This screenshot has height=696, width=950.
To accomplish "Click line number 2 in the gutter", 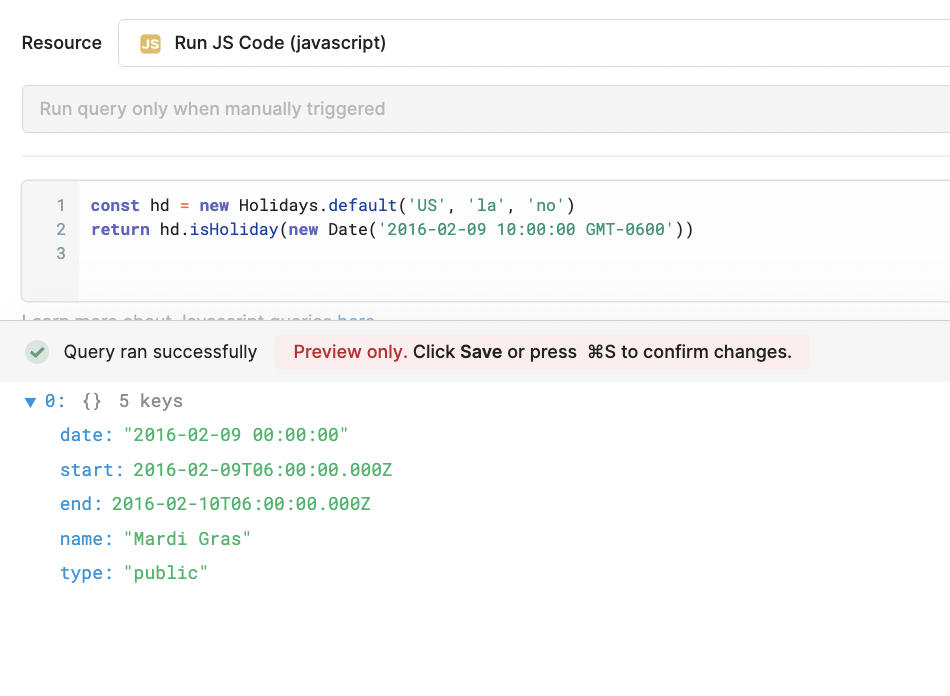I will click(x=60, y=230).
